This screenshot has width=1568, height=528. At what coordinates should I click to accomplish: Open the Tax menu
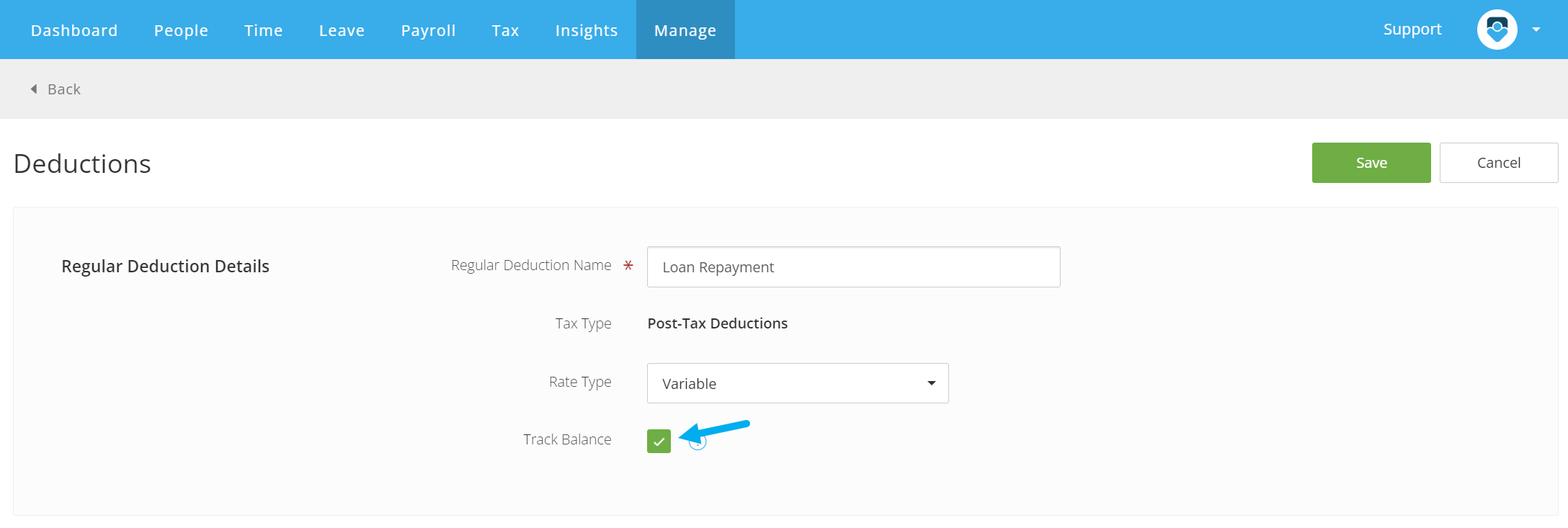[x=506, y=30]
